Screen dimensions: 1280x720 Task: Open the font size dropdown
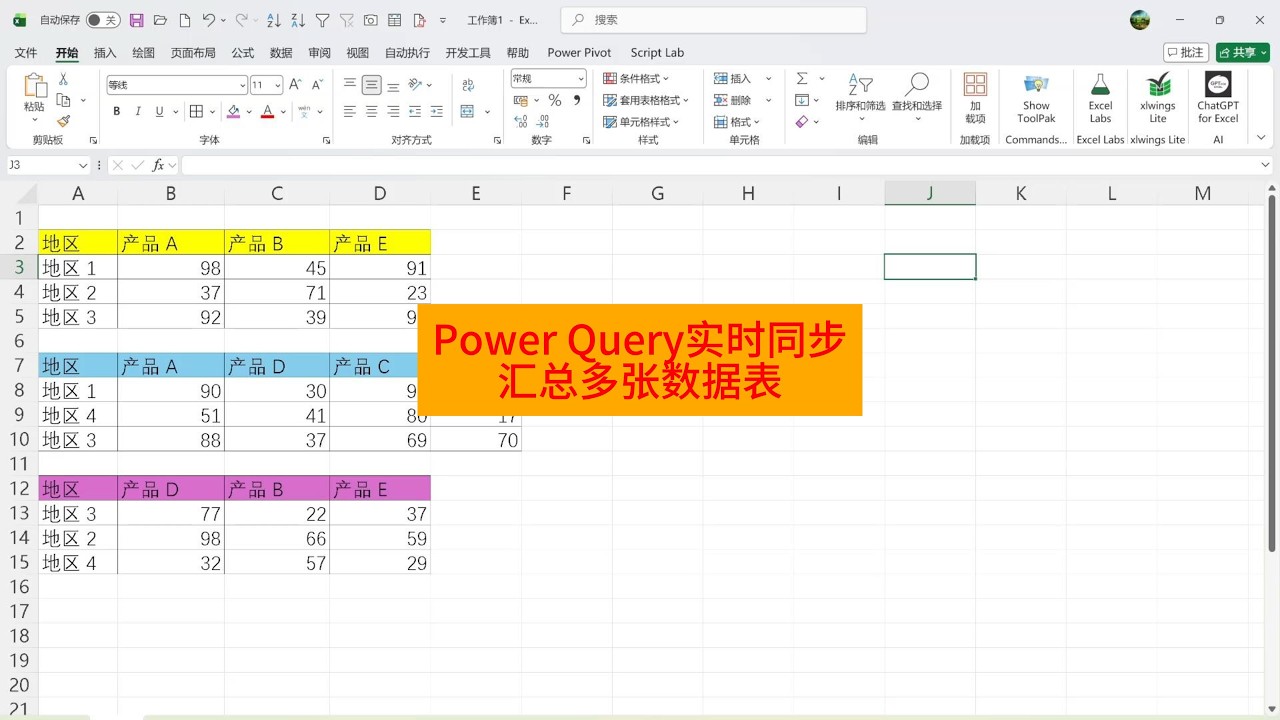(278, 85)
